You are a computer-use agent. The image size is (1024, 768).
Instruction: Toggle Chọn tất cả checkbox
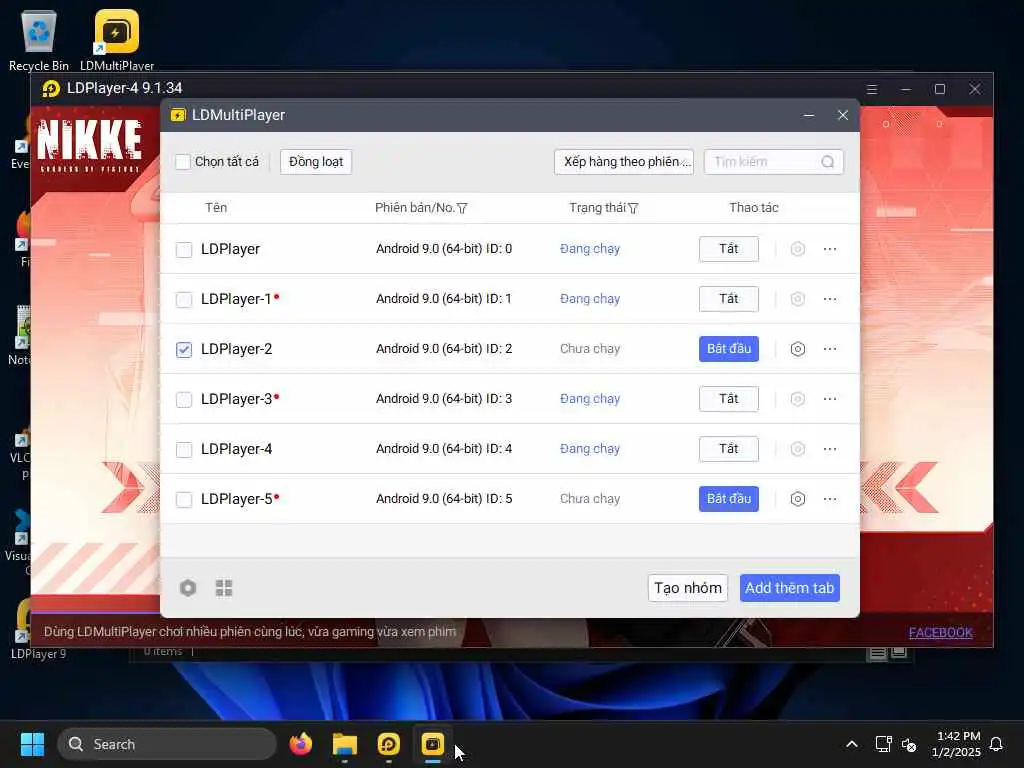(x=183, y=162)
